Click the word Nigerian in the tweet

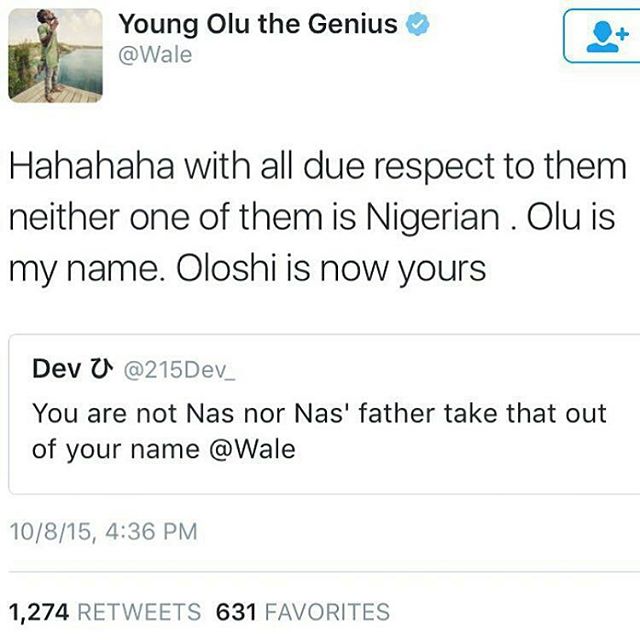[433, 218]
